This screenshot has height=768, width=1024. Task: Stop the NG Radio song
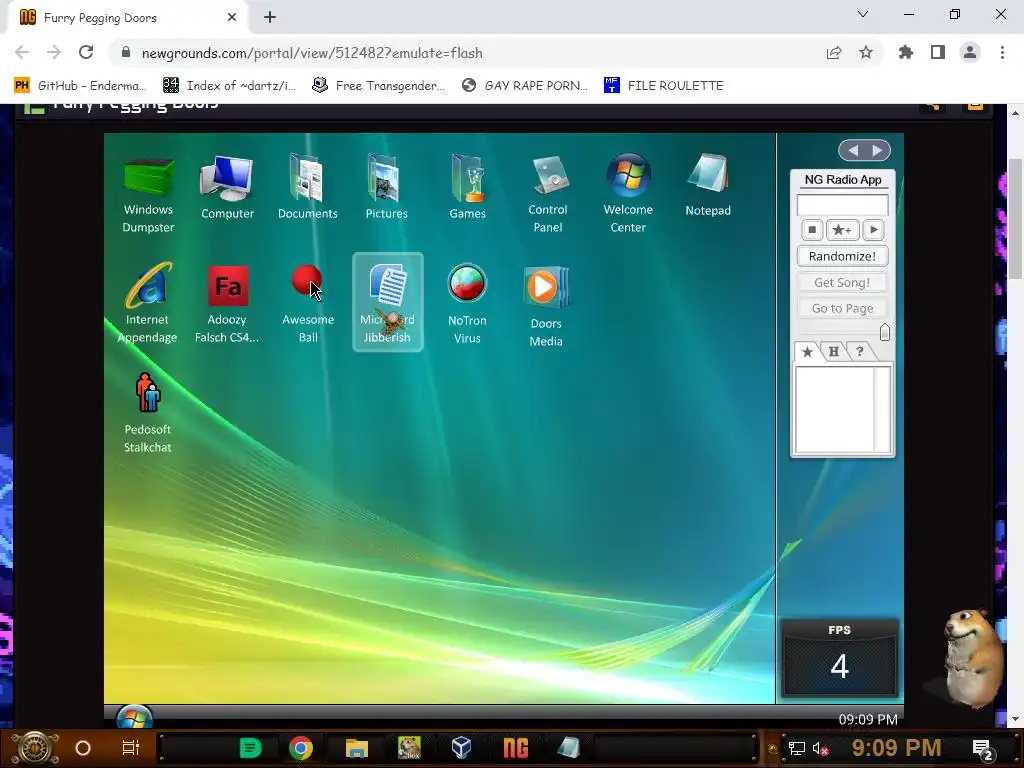812,230
